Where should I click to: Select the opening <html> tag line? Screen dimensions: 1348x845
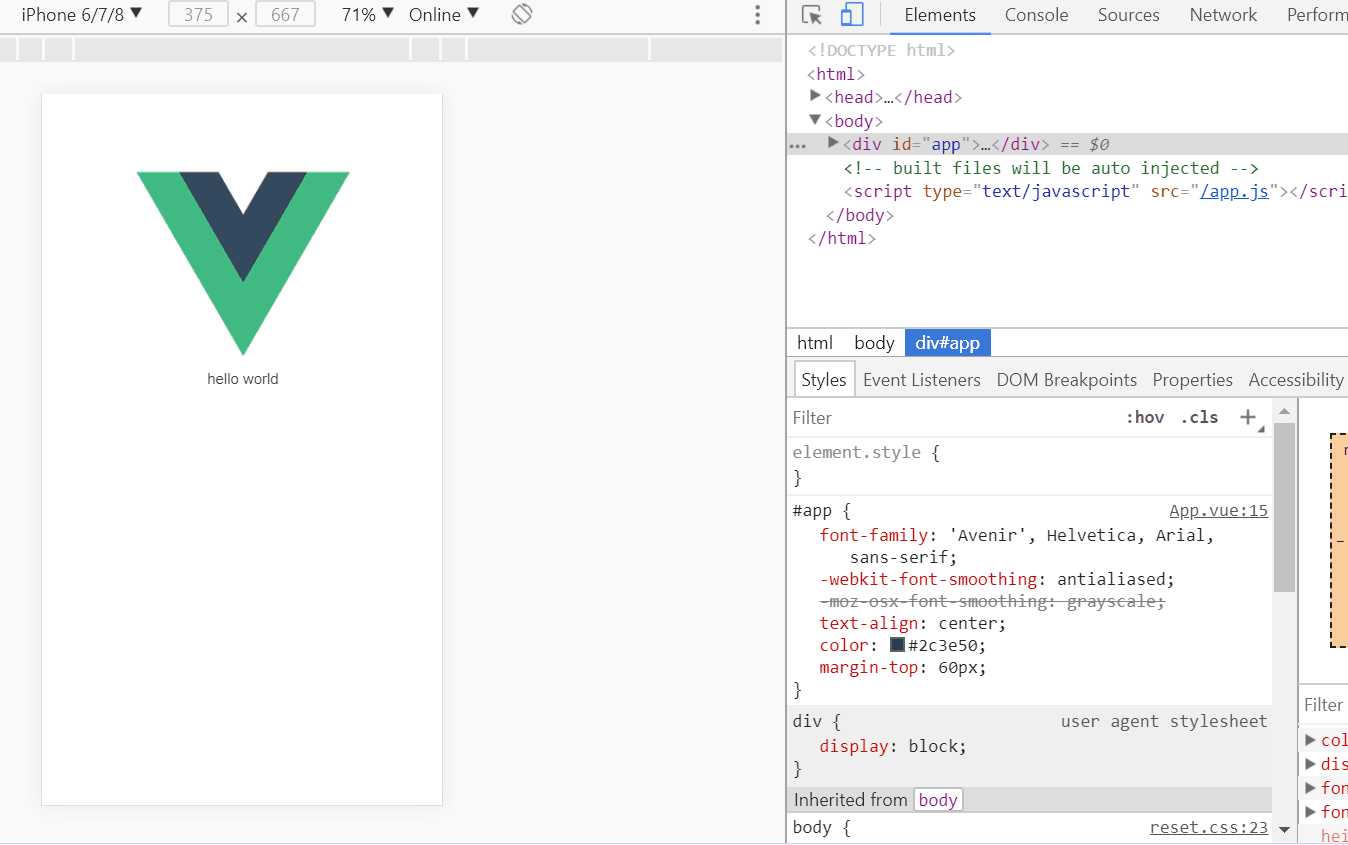tap(836, 74)
